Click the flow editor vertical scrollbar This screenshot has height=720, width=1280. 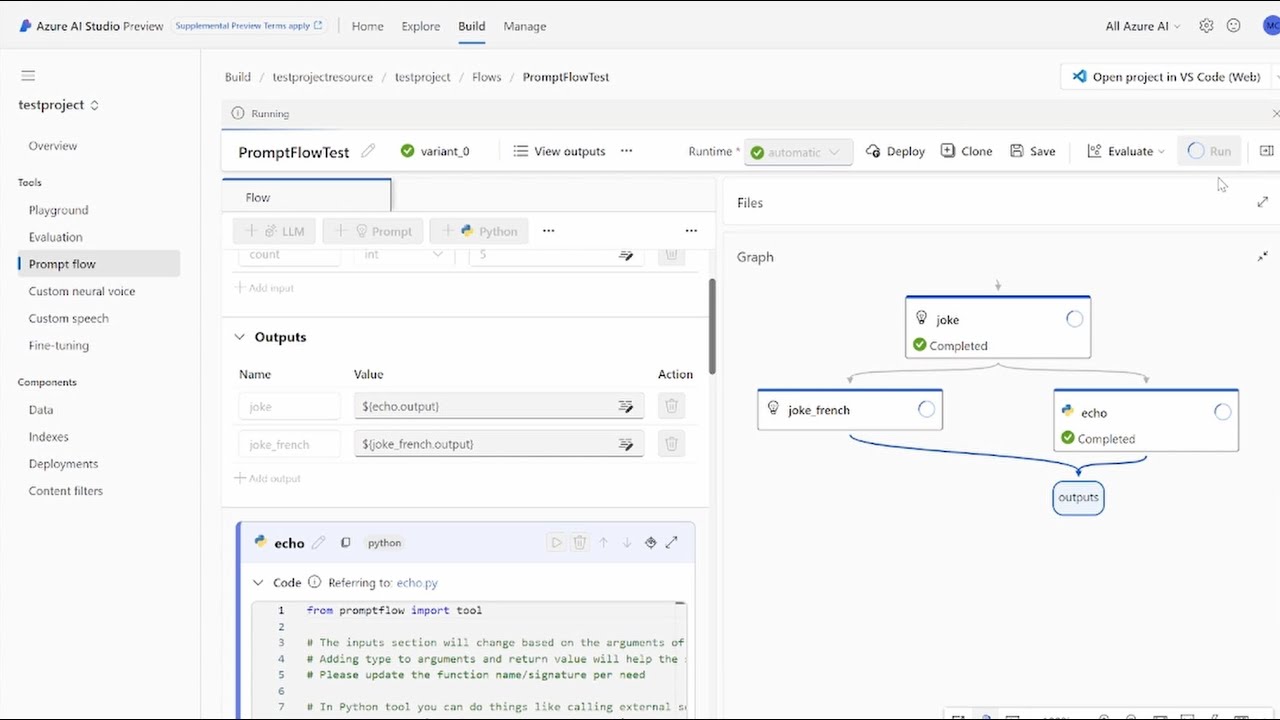[712, 325]
